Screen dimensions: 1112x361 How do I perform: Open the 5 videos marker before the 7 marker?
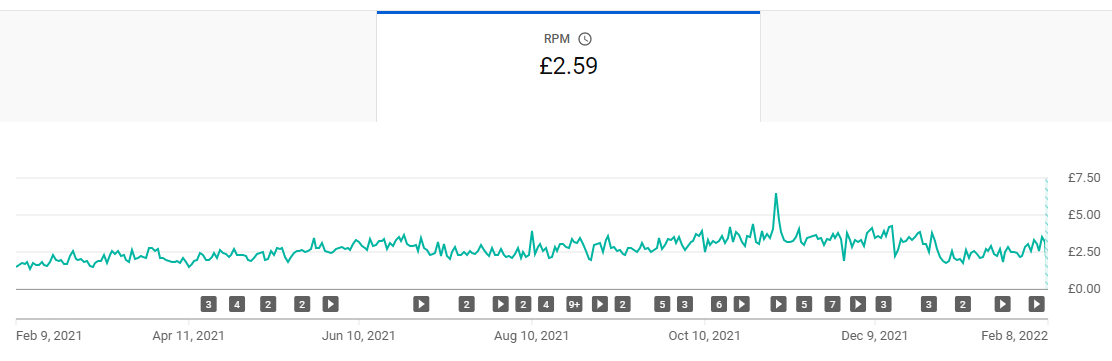(804, 304)
